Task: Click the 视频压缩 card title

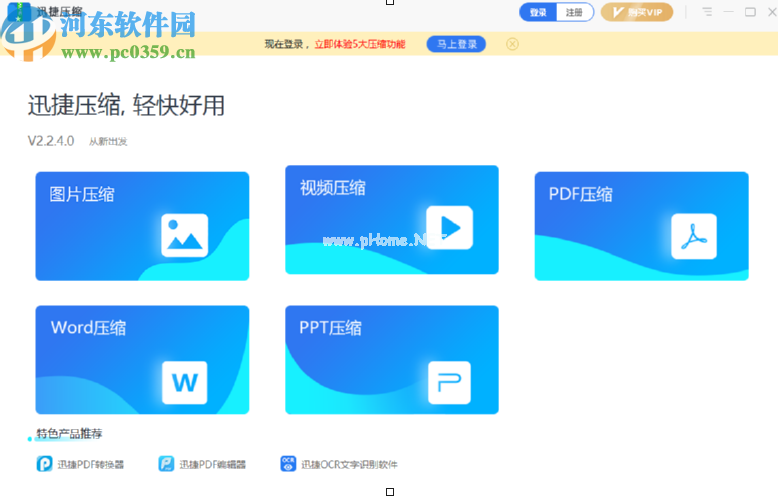Action: click(x=333, y=188)
